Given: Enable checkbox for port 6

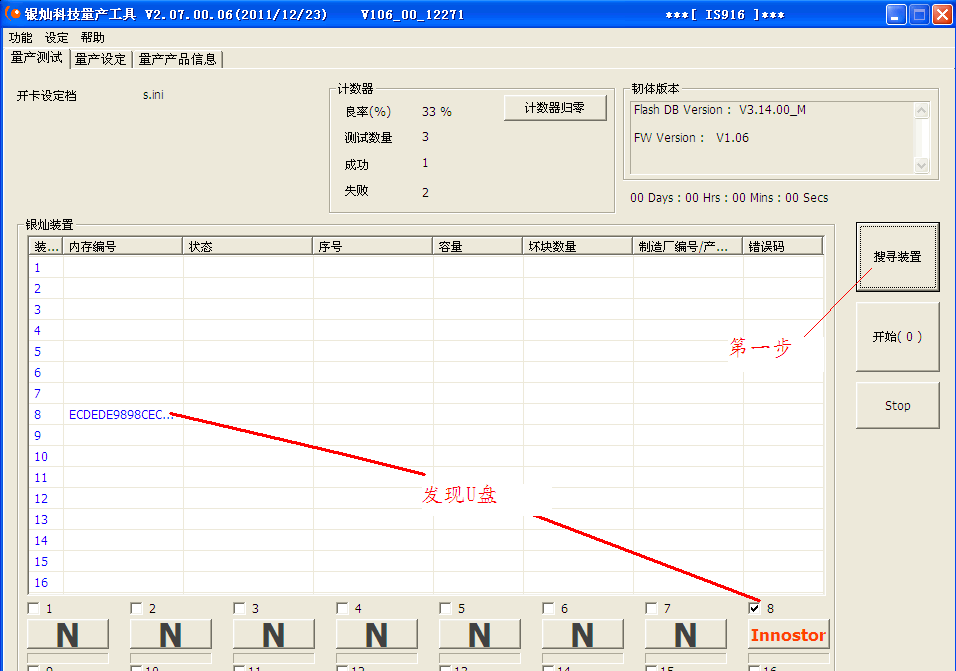Looking at the screenshot, I should 549,608.
